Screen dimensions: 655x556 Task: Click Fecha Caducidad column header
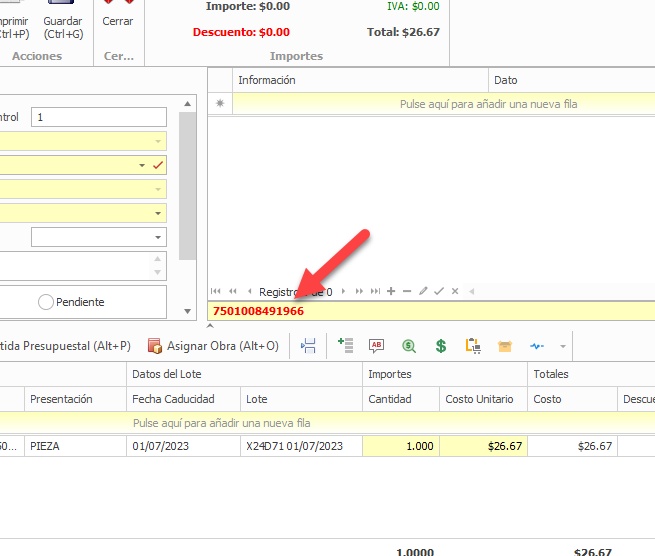pos(183,399)
